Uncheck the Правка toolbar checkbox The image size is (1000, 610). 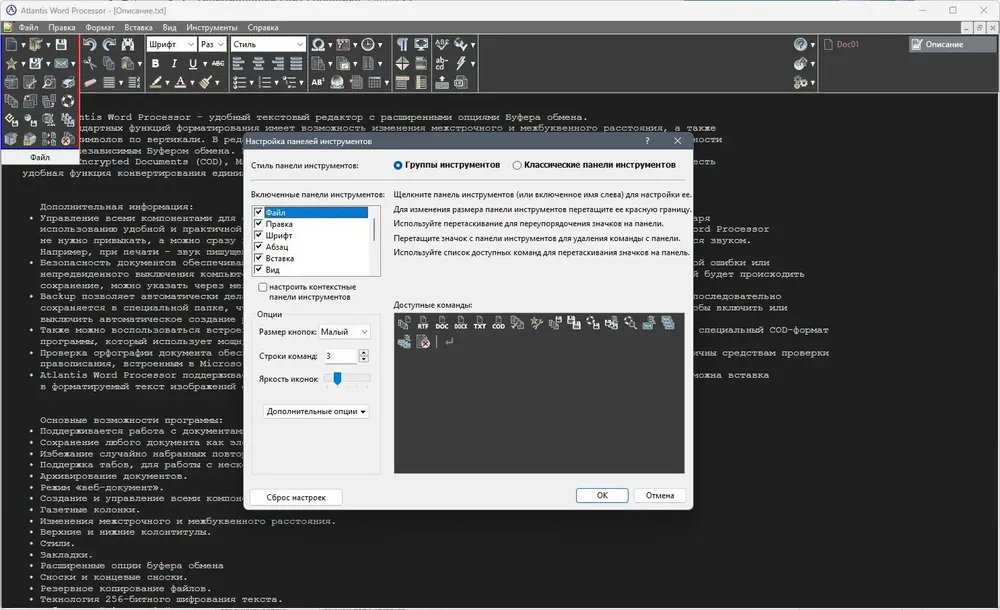tap(258, 224)
